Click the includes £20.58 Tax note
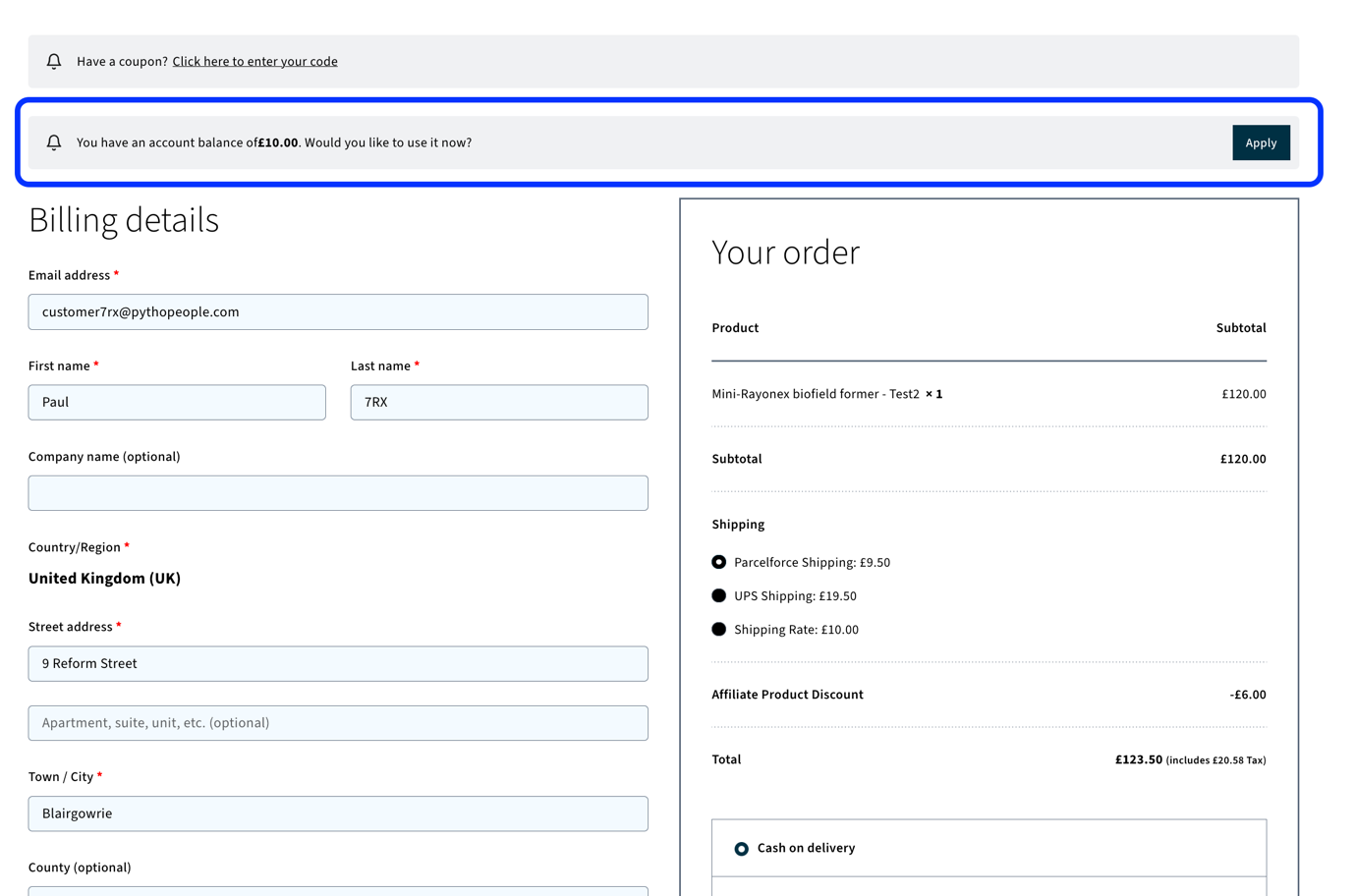This screenshot has height=896, width=1355. click(x=1216, y=760)
